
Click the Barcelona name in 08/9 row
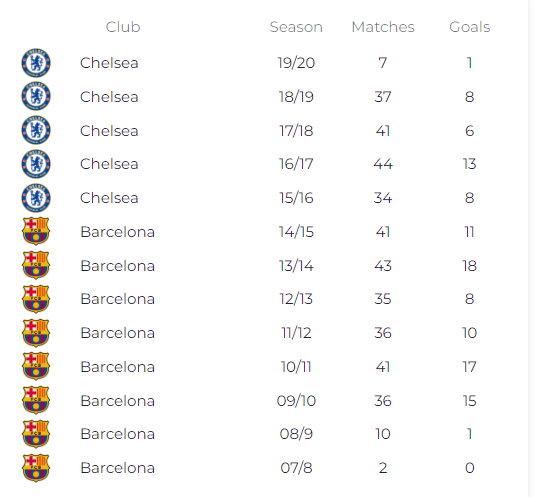point(118,434)
